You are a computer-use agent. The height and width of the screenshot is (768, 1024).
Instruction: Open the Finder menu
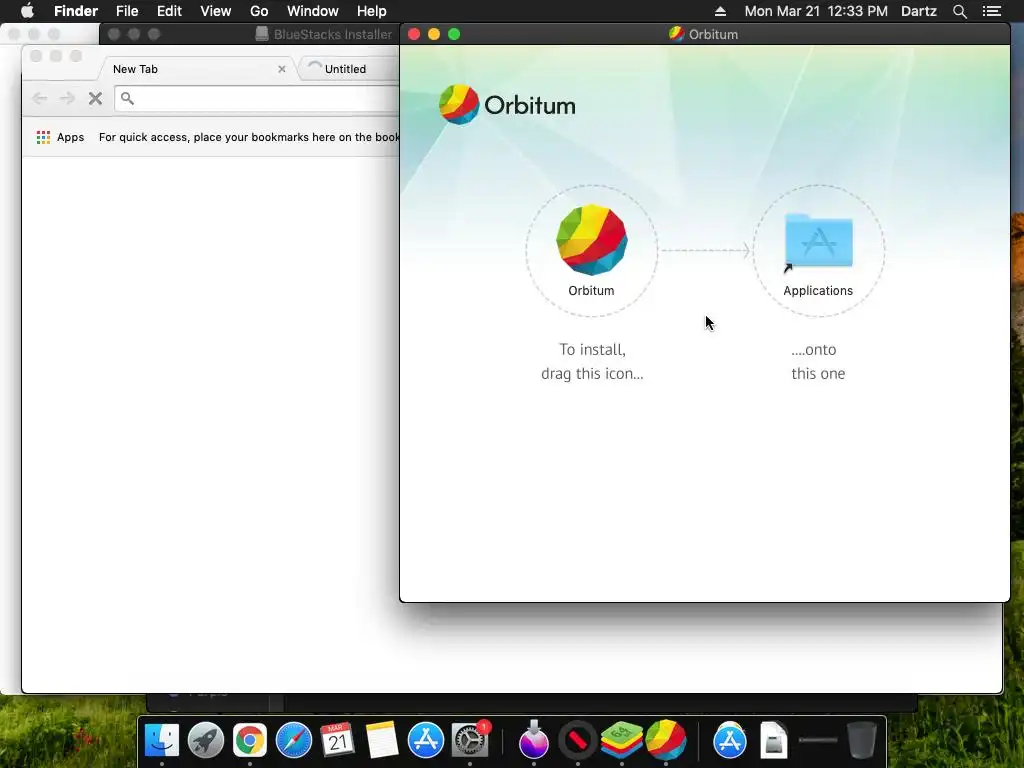point(76,11)
